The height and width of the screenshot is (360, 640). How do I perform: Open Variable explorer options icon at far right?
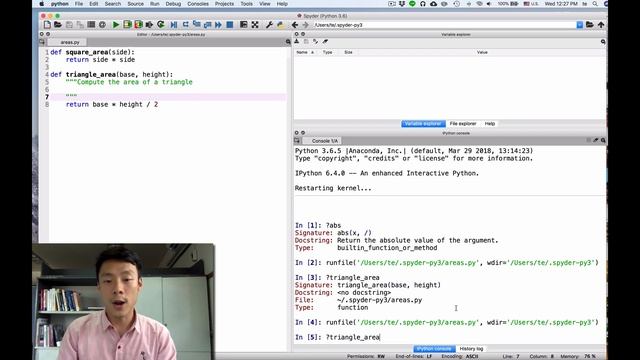click(603, 42)
